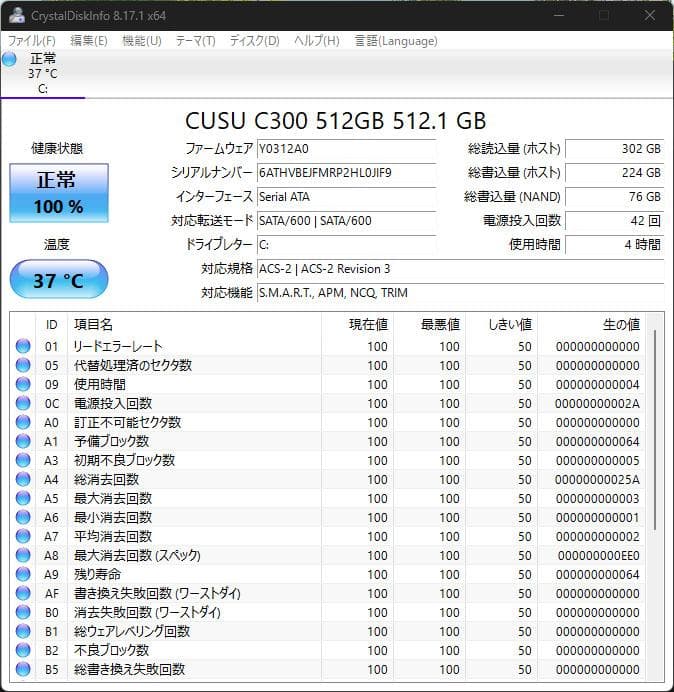Click the status orb for row B5 総書き換え失敗回数

click(x=23, y=669)
